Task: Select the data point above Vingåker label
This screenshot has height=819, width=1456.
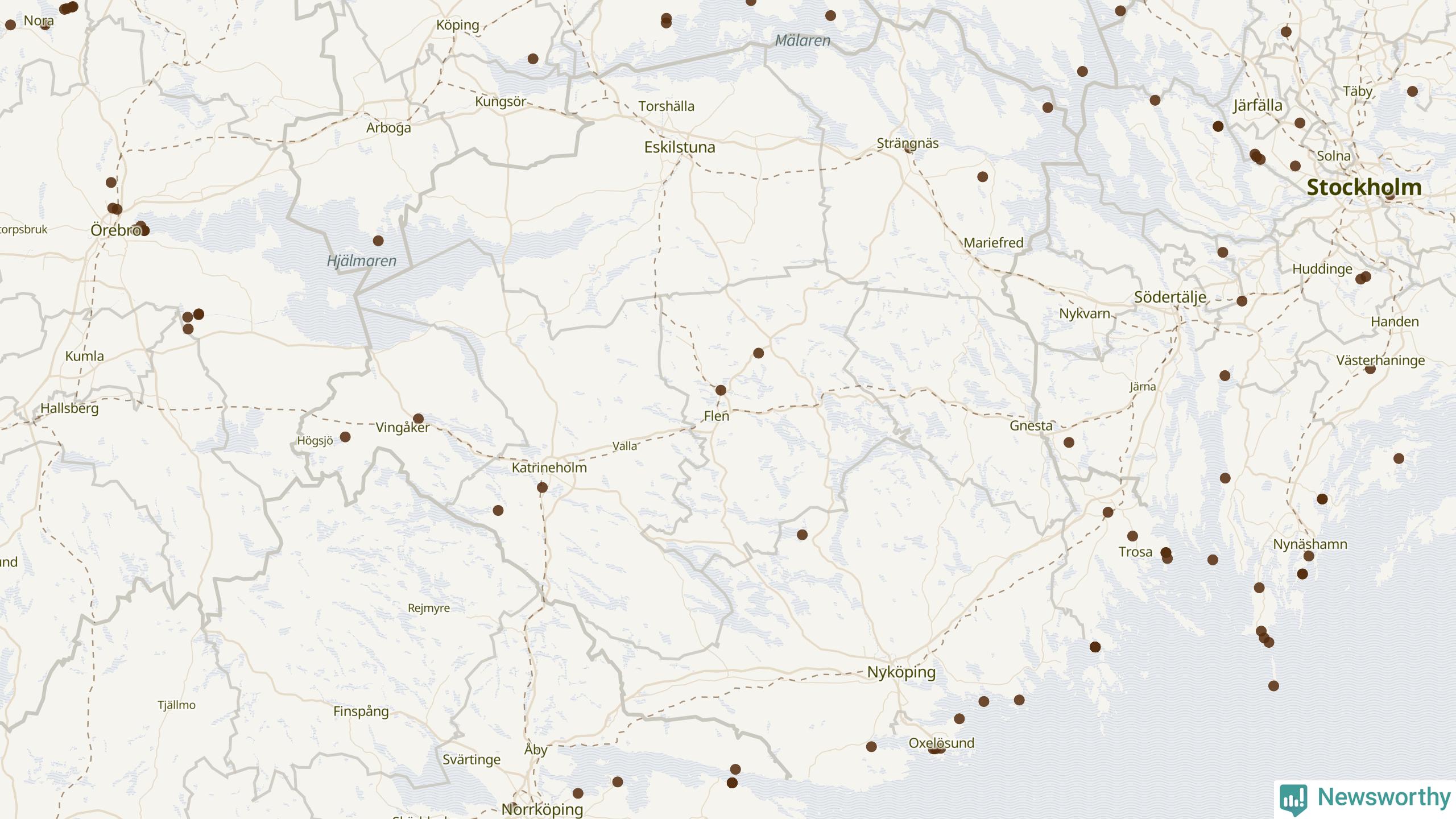Action: [419, 419]
